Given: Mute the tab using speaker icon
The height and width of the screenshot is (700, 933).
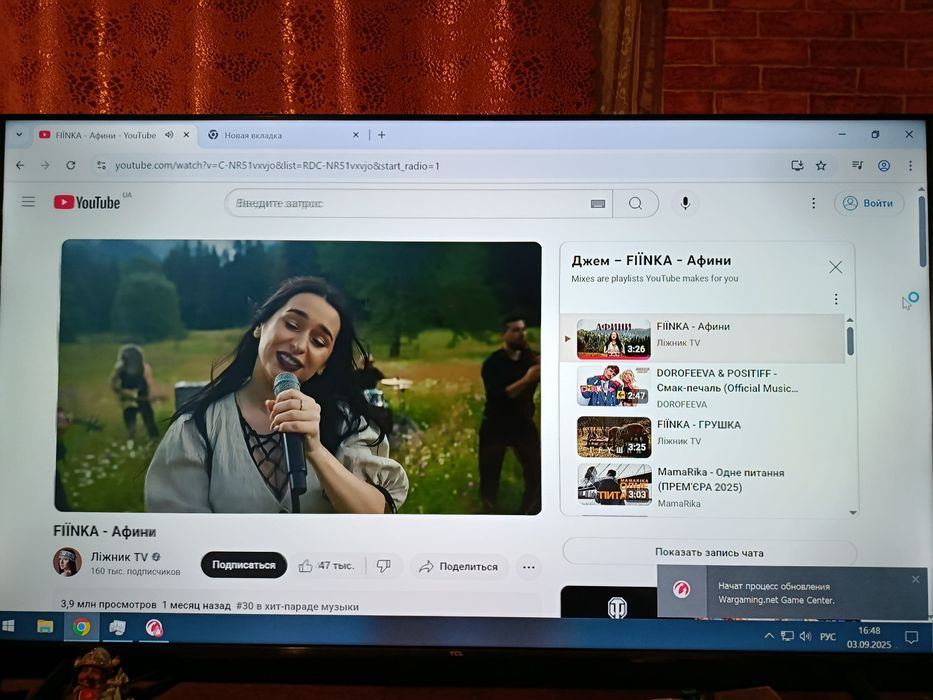Looking at the screenshot, I should [169, 135].
